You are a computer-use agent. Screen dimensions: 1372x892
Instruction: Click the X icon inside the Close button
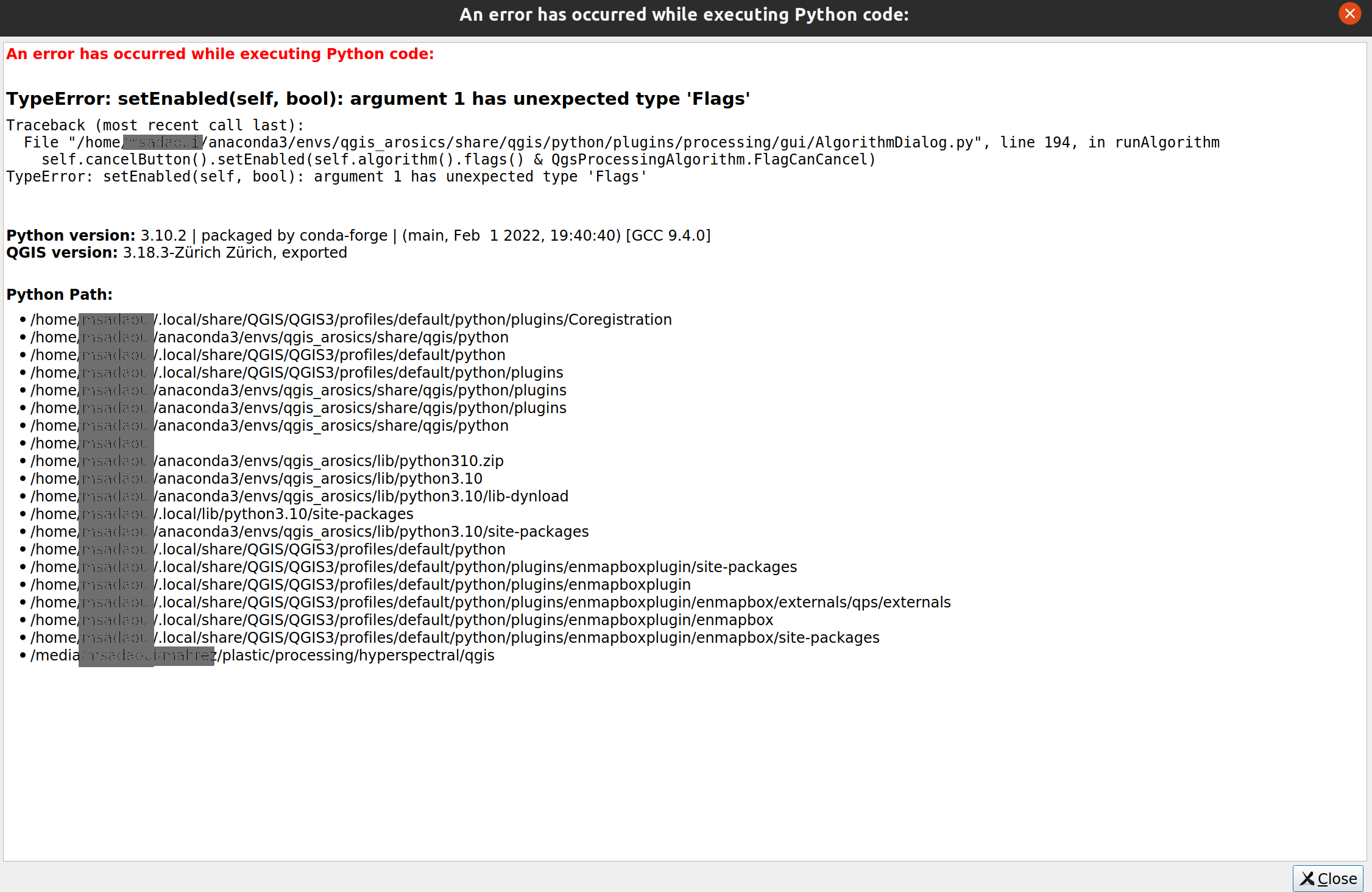click(x=1306, y=878)
